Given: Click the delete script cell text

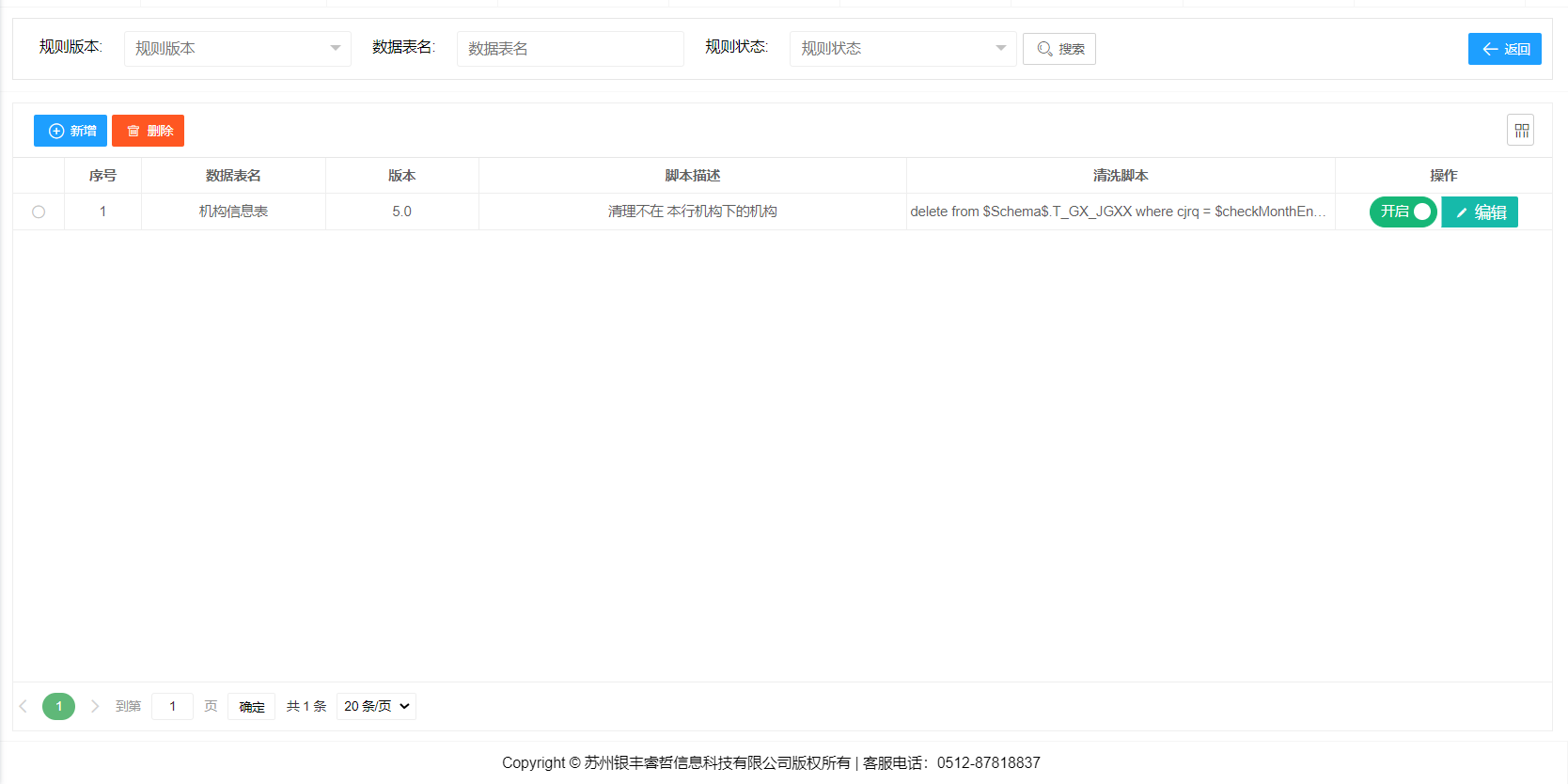Looking at the screenshot, I should point(1117,212).
